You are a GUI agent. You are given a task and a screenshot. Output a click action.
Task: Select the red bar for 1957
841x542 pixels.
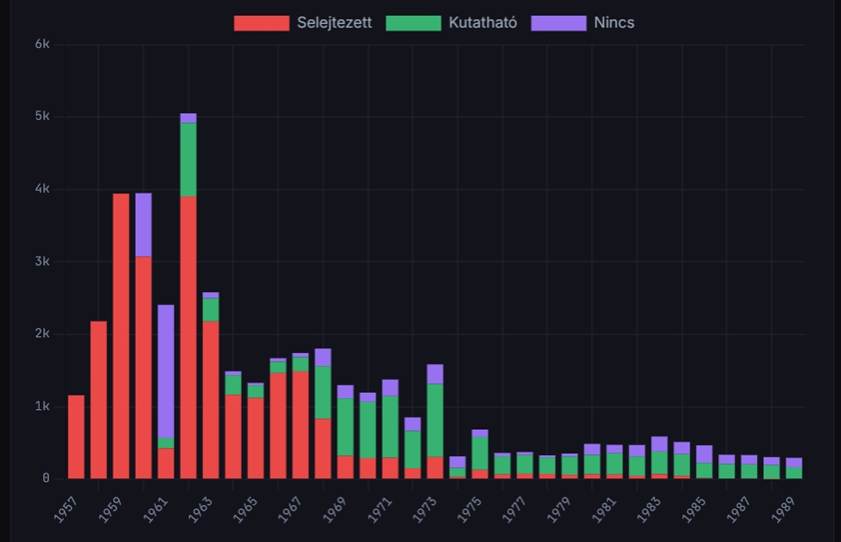76,437
